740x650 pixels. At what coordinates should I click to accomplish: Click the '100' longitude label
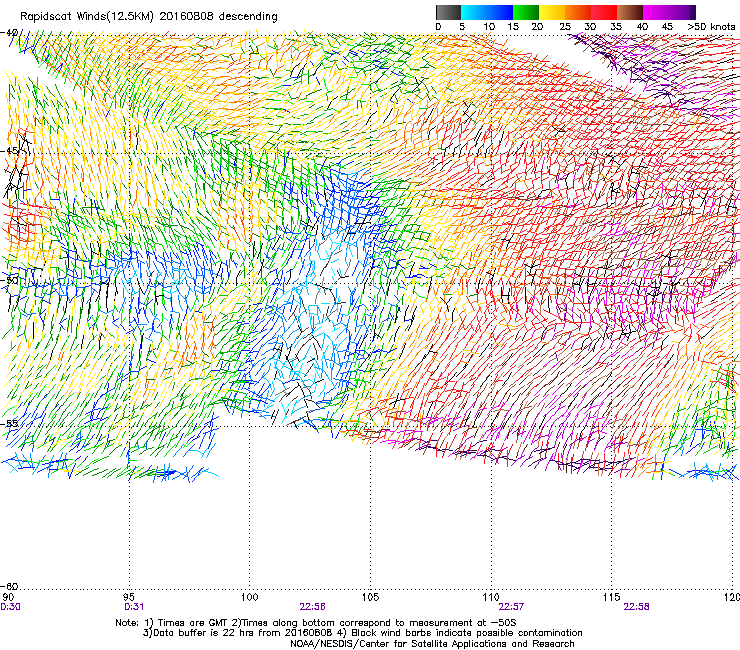click(x=249, y=597)
